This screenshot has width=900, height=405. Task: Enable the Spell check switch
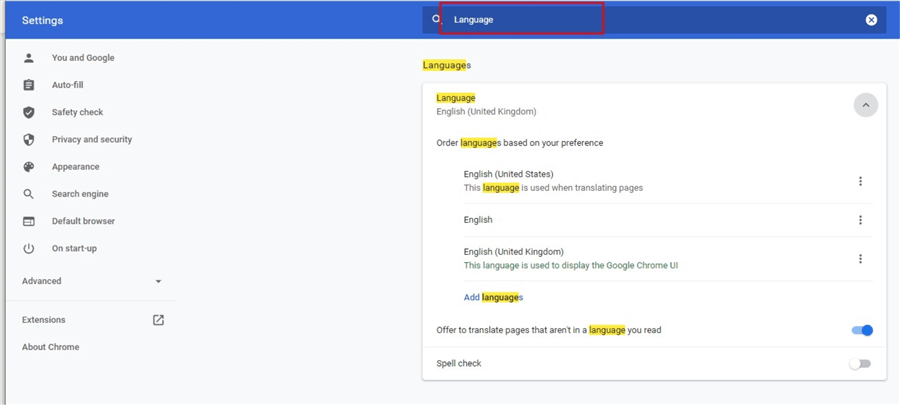pos(860,364)
